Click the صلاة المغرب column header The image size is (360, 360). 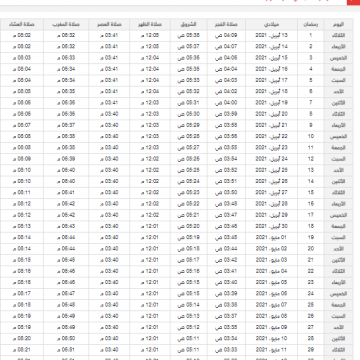coord(66,24)
